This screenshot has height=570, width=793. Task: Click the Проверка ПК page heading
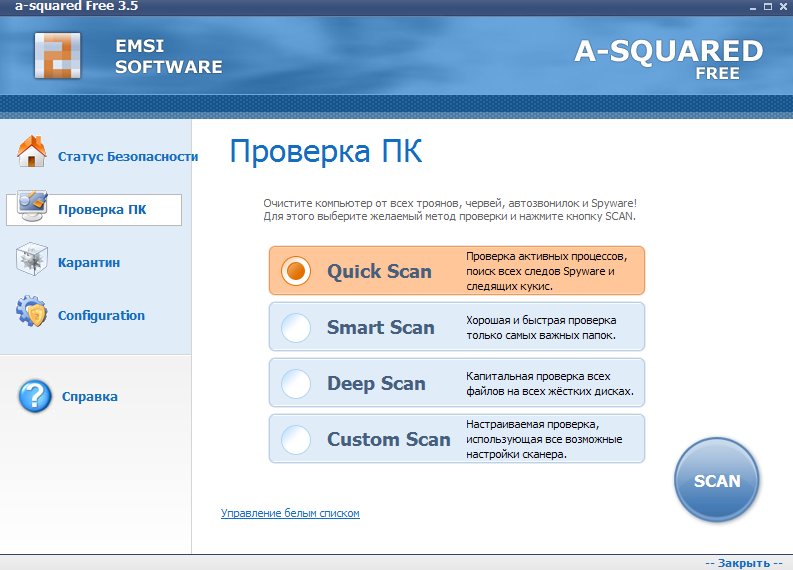[326, 151]
